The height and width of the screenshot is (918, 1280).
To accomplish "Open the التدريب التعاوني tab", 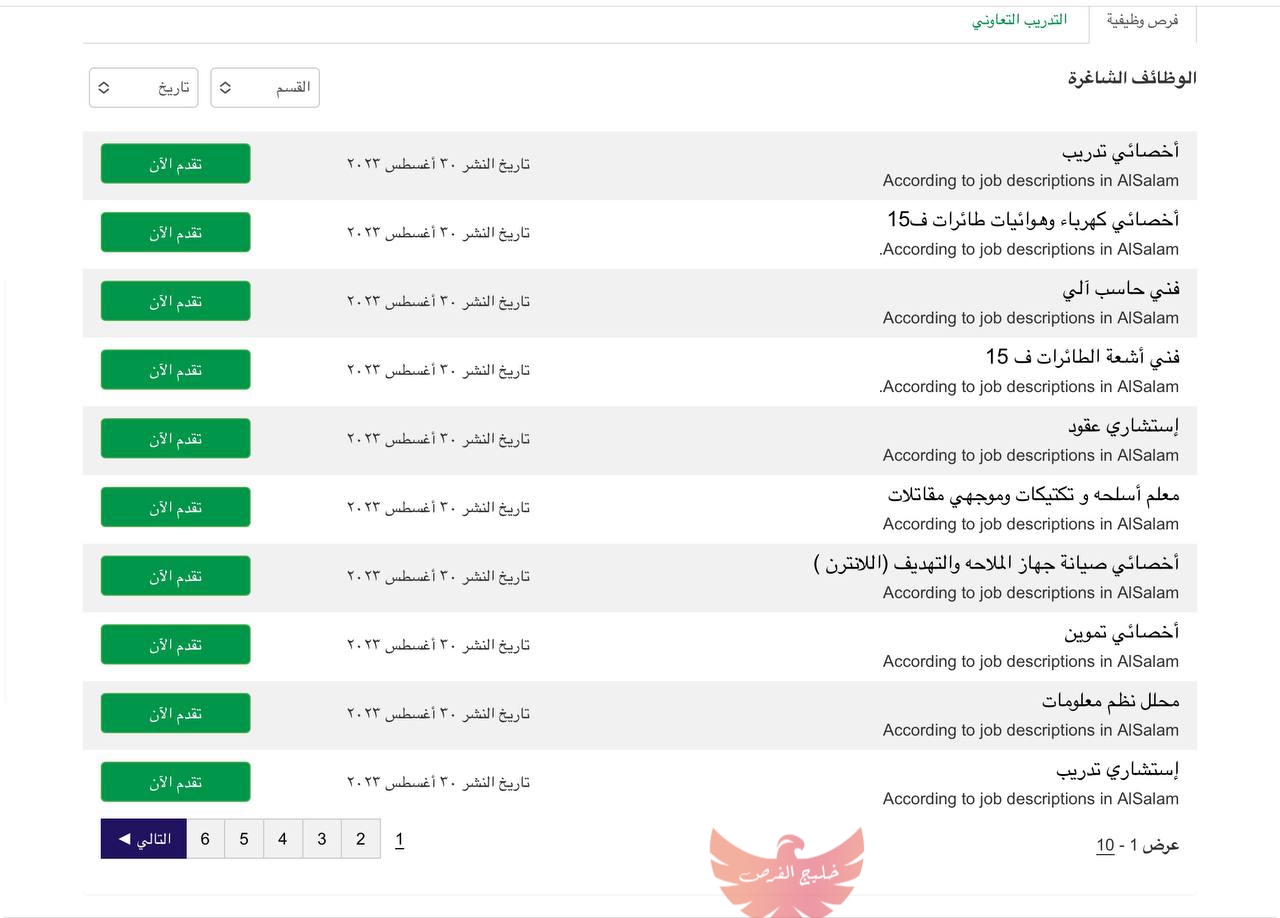I will point(1019,20).
